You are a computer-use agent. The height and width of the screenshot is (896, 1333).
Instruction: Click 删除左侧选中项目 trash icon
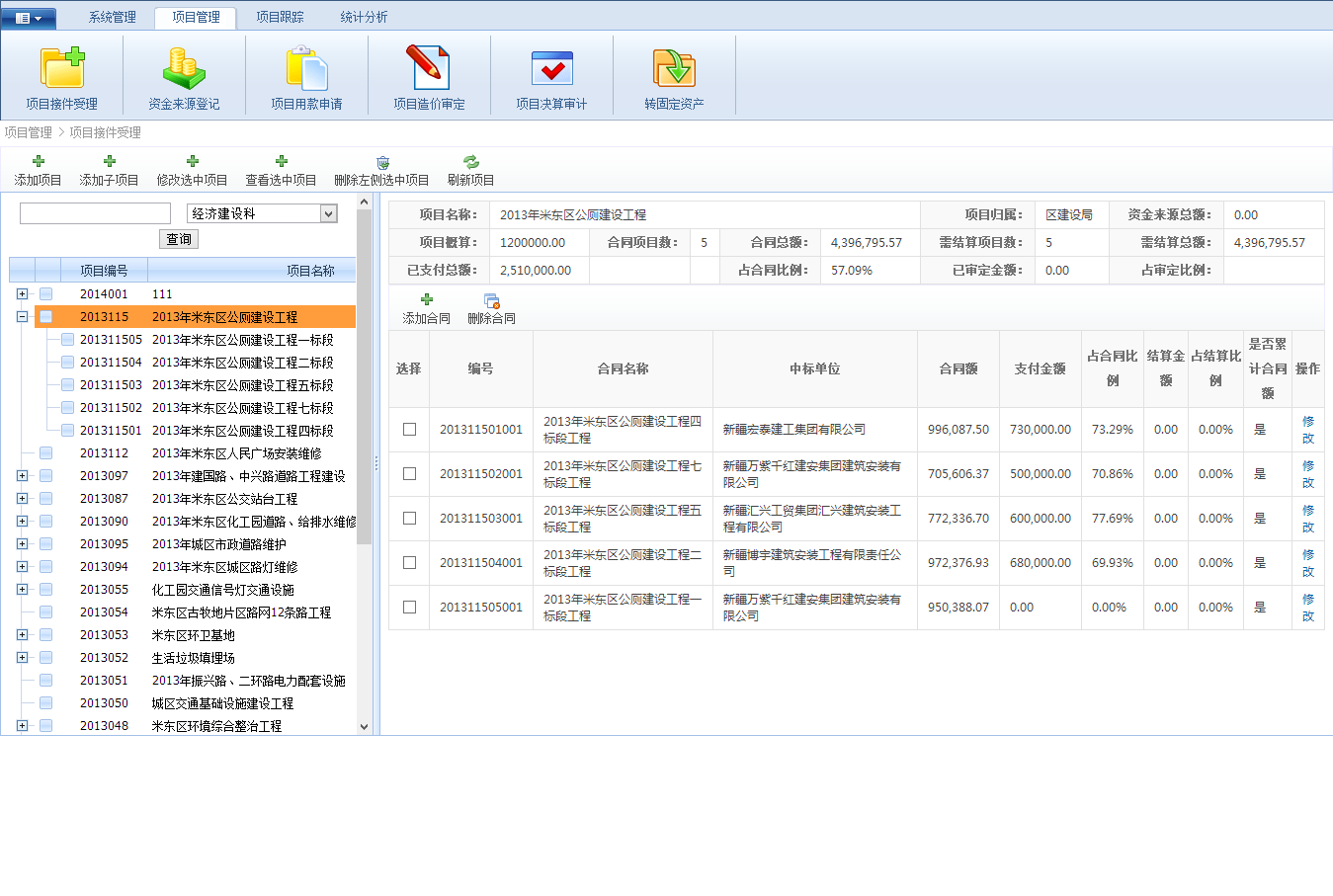pos(382,162)
